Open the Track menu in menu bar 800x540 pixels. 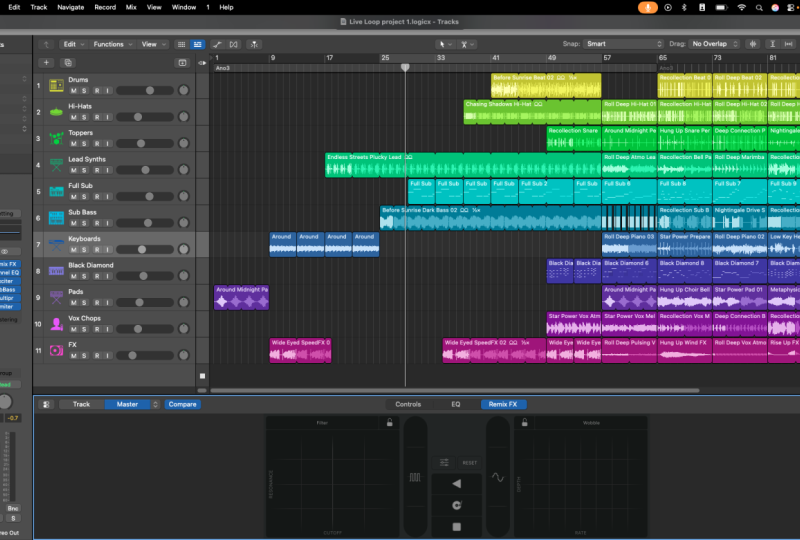pos(39,7)
